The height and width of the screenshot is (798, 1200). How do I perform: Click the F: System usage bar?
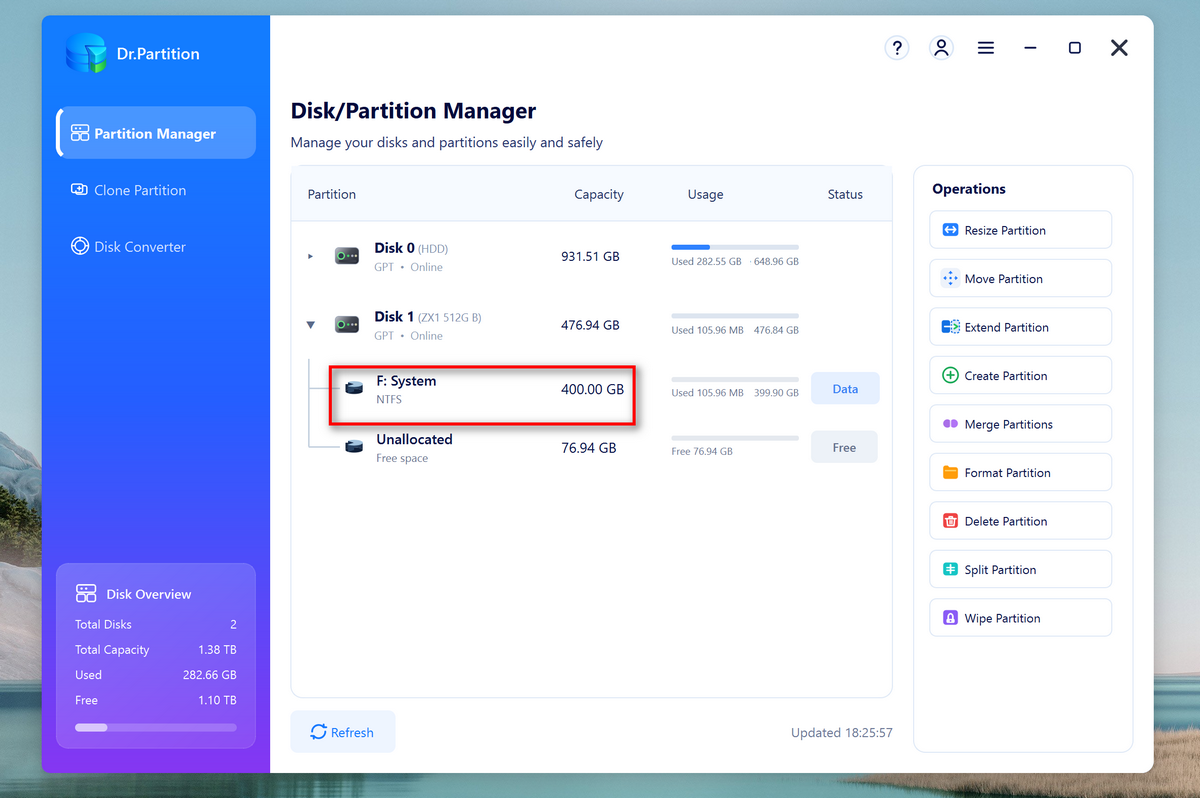[x=735, y=379]
